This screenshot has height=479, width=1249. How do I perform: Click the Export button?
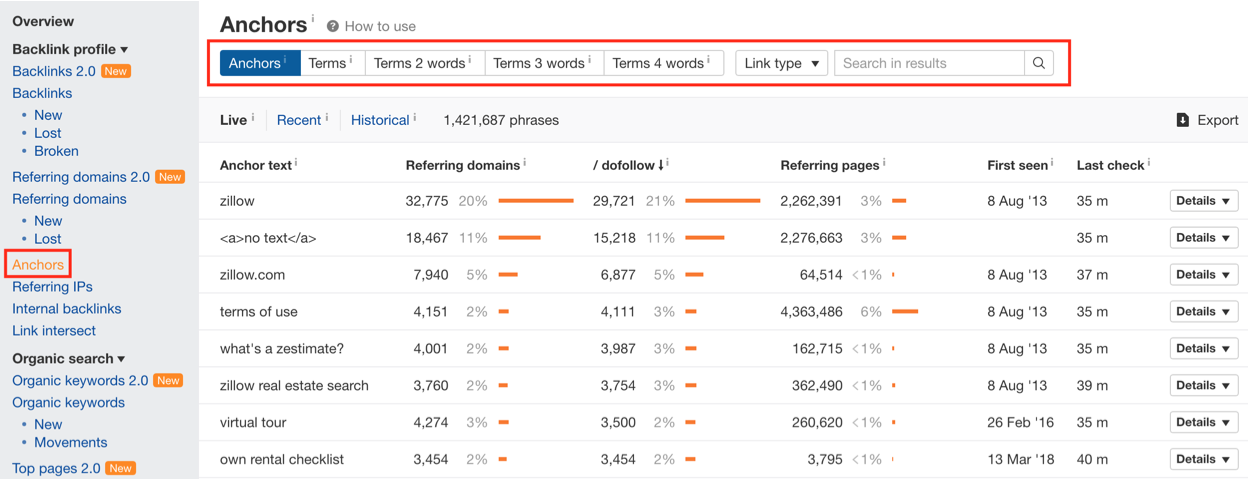pos(1207,120)
